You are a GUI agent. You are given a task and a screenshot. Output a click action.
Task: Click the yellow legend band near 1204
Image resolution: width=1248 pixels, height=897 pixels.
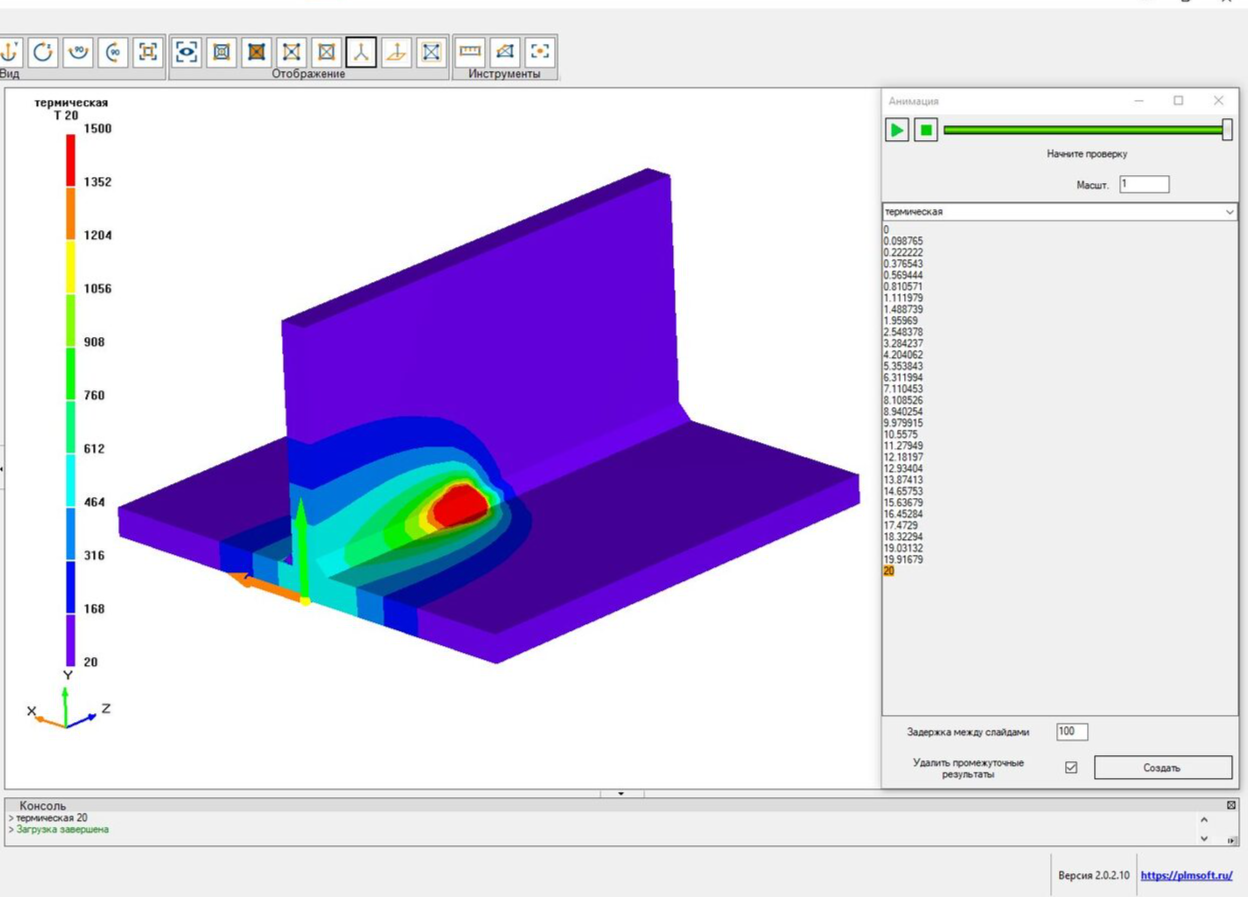pos(71,266)
